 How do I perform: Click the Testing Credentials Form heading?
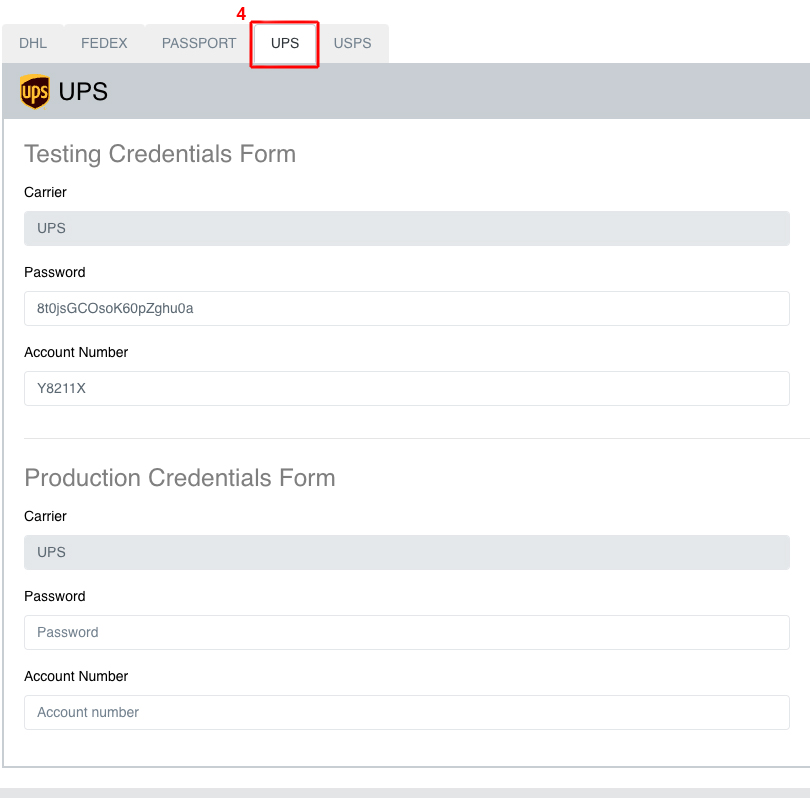[x=160, y=154]
